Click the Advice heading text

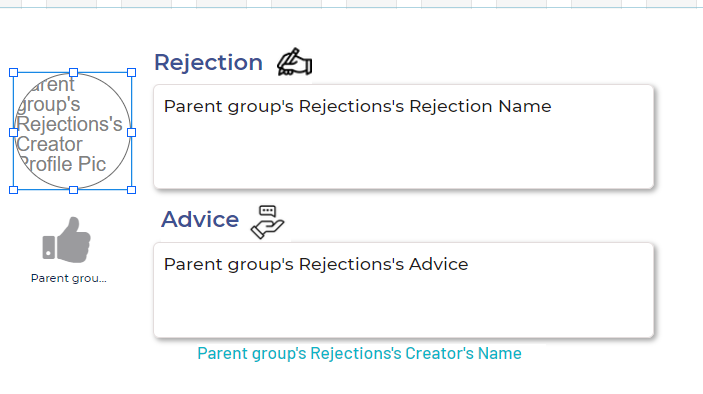(x=200, y=219)
